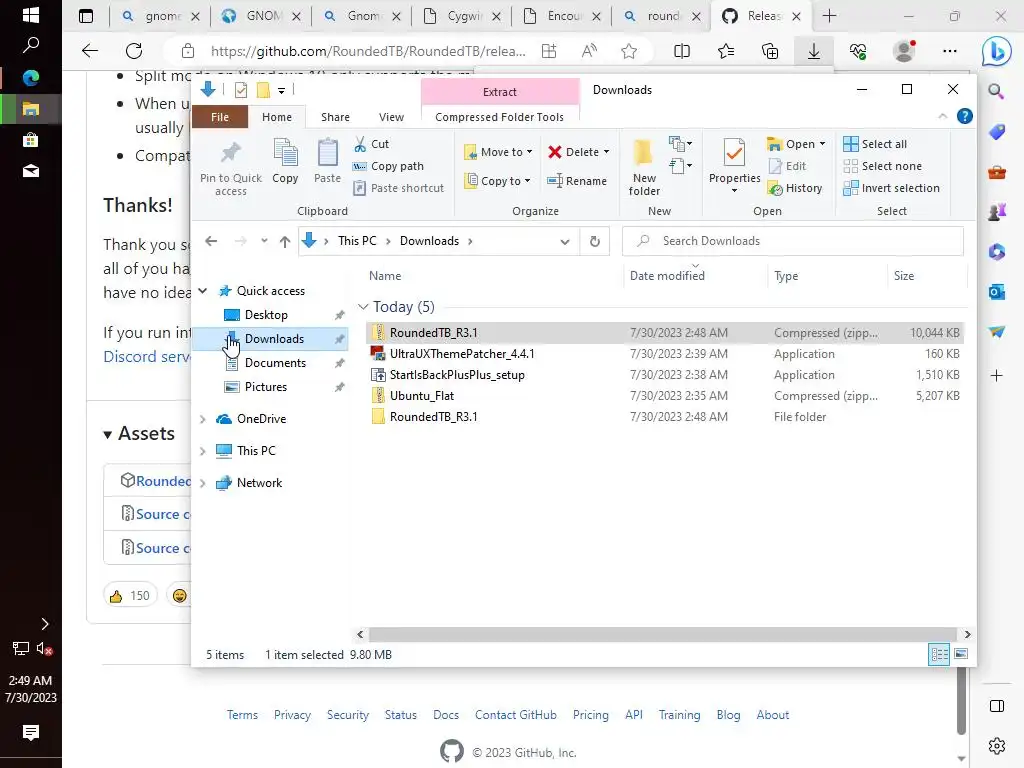Cut the selected file
1024x768 pixels.
371,144
